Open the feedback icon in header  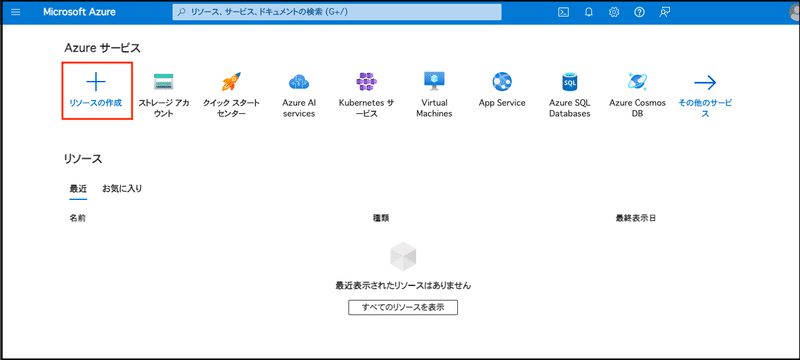[x=664, y=12]
